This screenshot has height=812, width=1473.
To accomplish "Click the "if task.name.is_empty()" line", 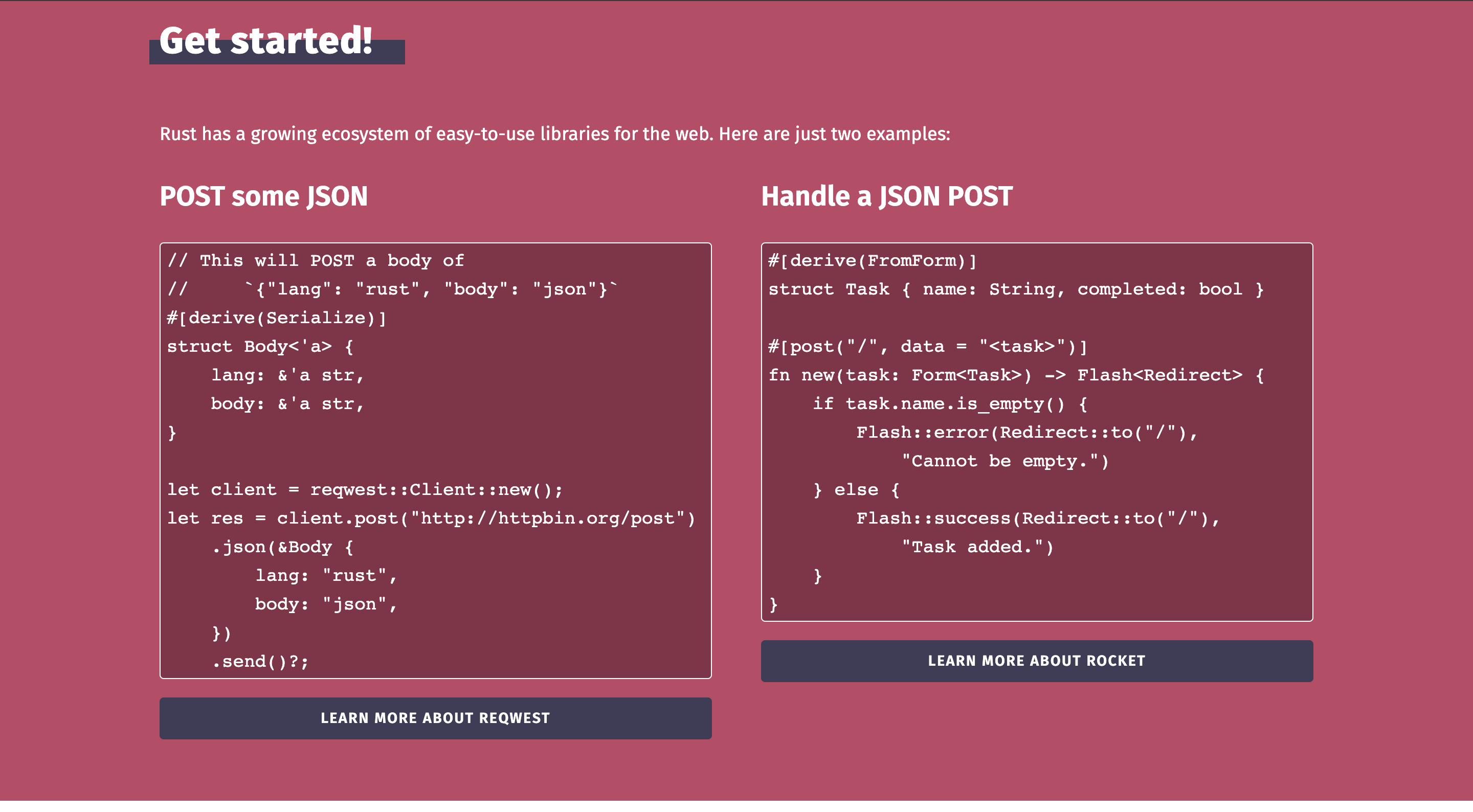I will tap(950, 404).
